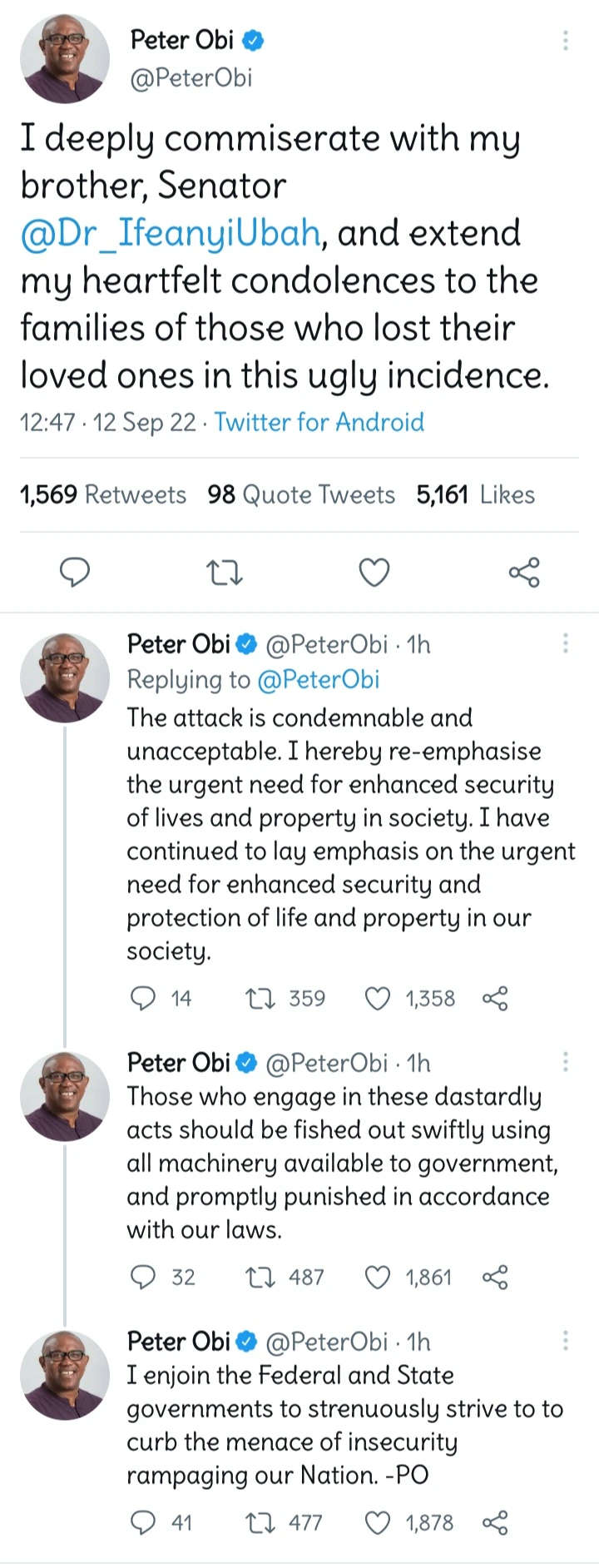
Task: Open the Twitter for Android source link
Action: pyautogui.click(x=319, y=422)
